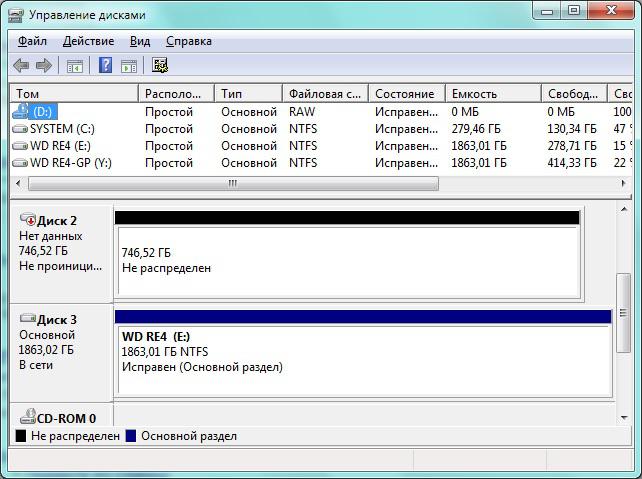Screen dimensions: 642x479
Task: Click the Forward arrow toolbar icon
Action: 43,66
